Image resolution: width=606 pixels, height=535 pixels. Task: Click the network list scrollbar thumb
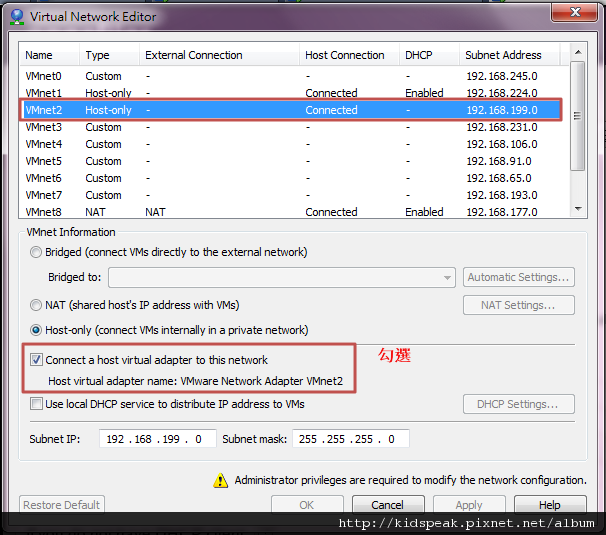tap(578, 116)
